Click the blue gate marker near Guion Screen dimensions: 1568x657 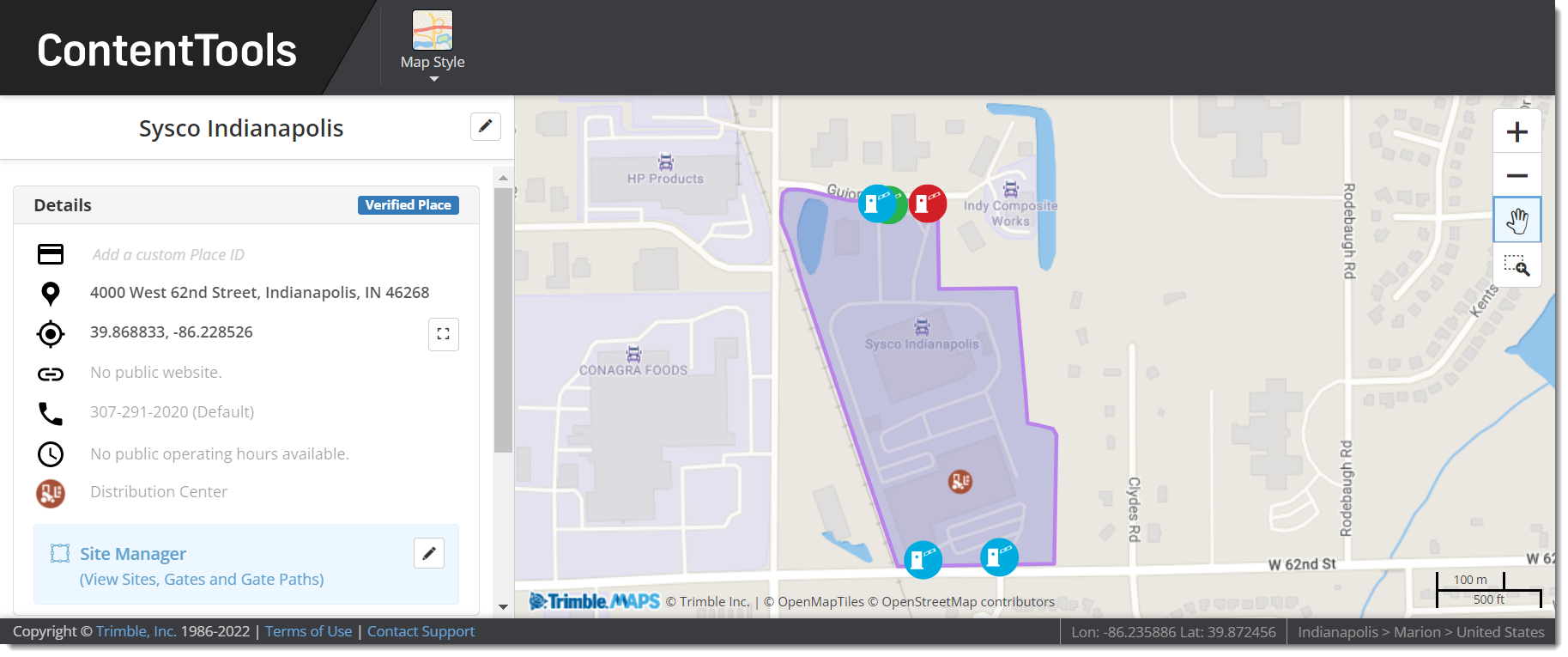click(x=876, y=204)
